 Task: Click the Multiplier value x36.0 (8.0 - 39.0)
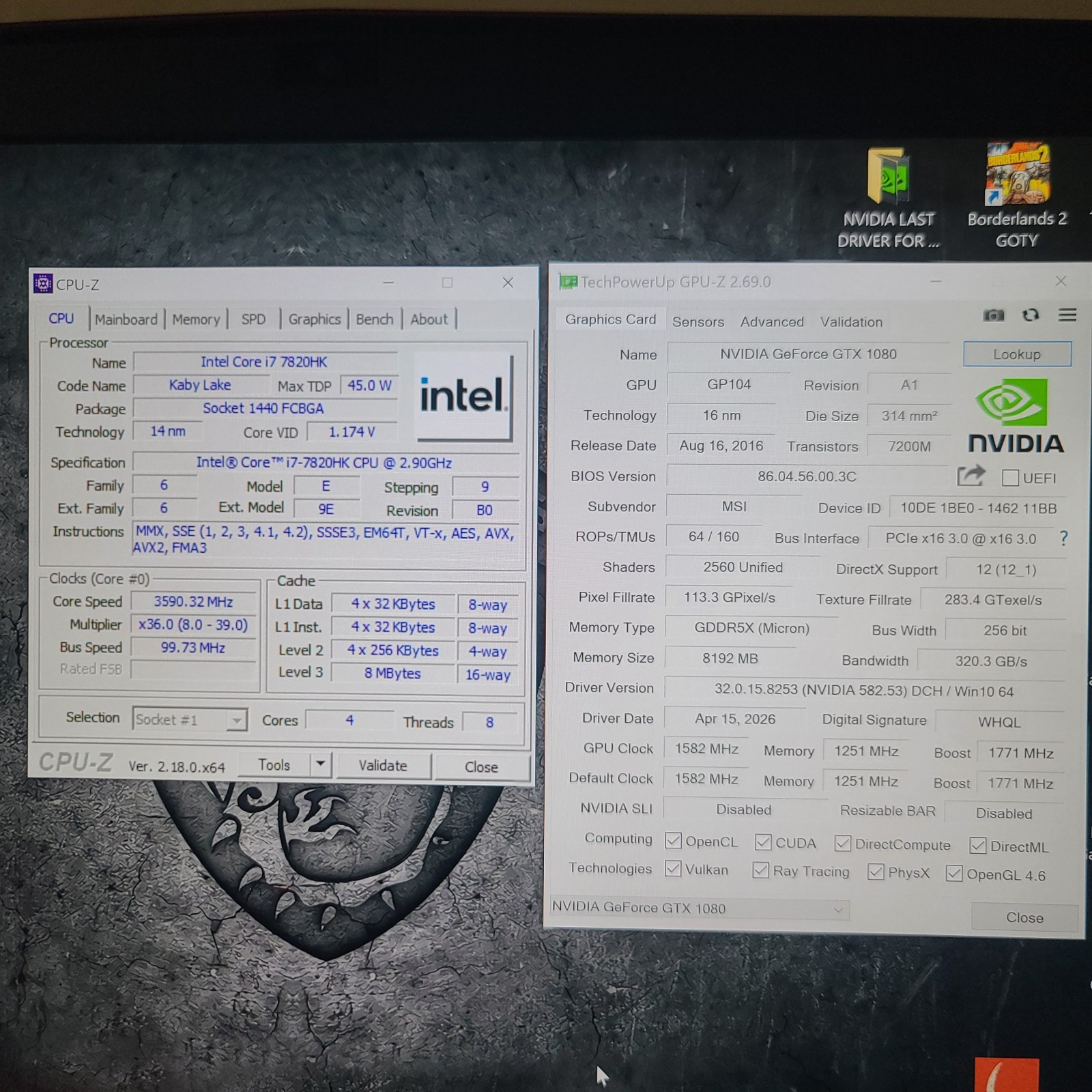pos(193,624)
